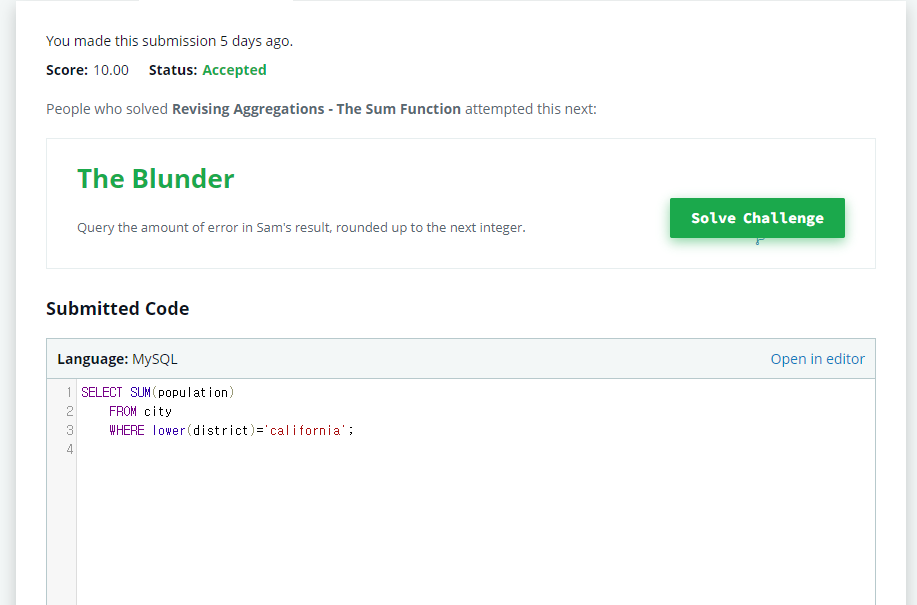Click the score value 10.00

point(111,70)
